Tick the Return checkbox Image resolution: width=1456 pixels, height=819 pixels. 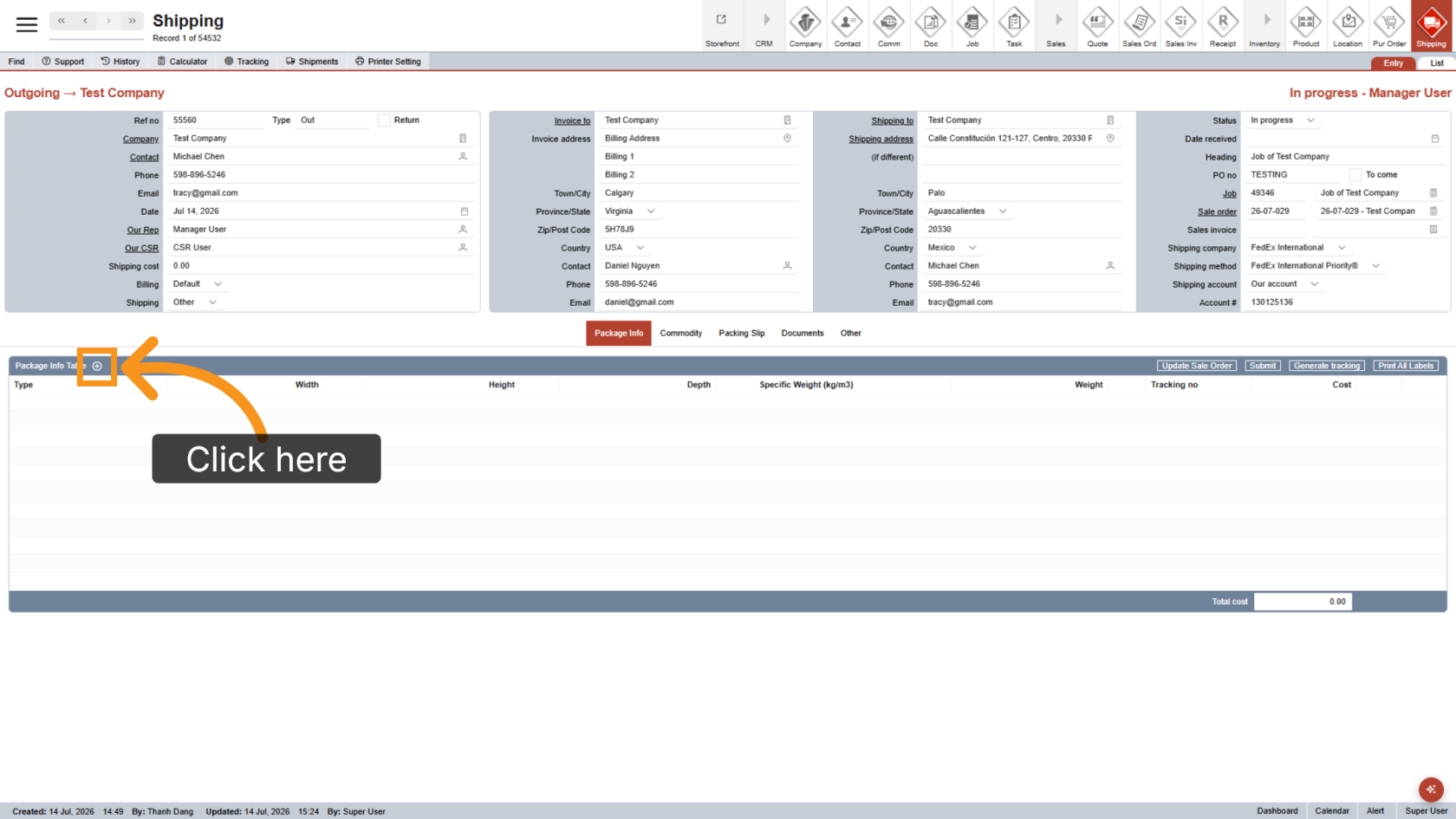coord(384,120)
